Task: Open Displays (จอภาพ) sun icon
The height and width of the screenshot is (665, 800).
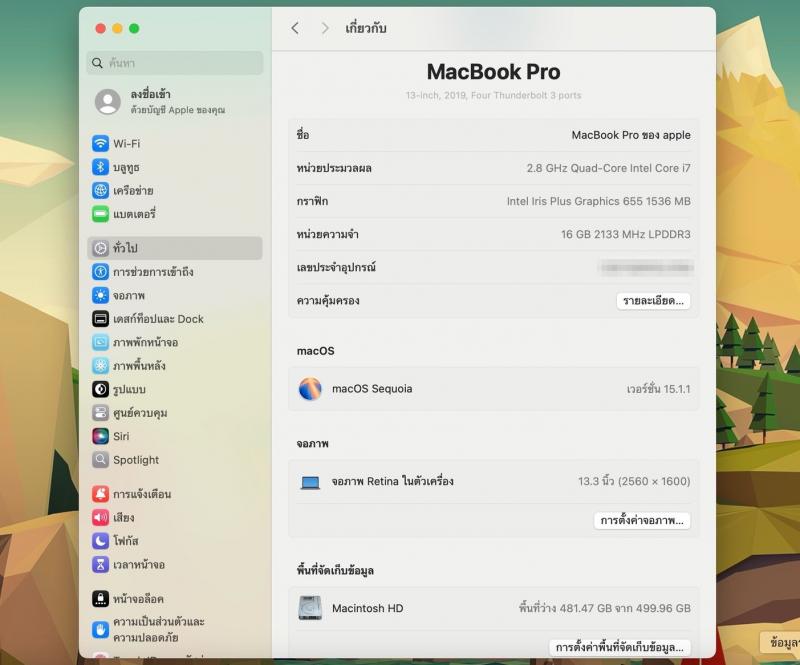Action: [x=101, y=295]
